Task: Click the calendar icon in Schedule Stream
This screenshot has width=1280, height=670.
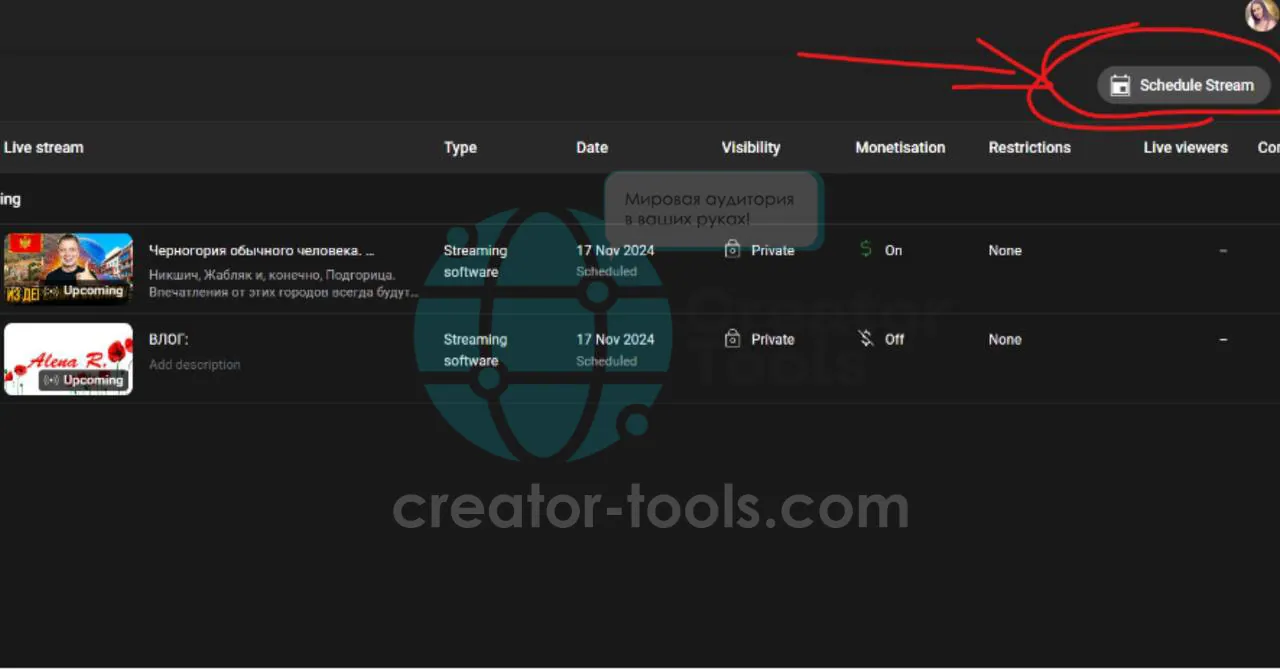Action: pyautogui.click(x=1120, y=85)
